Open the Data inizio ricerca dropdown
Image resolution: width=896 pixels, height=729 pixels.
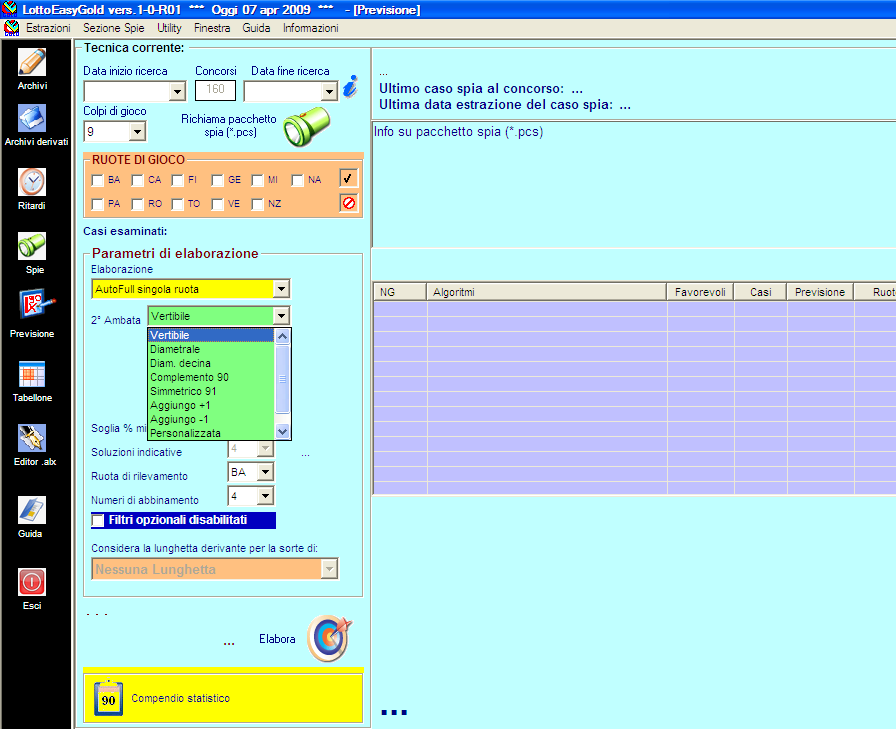point(178,91)
